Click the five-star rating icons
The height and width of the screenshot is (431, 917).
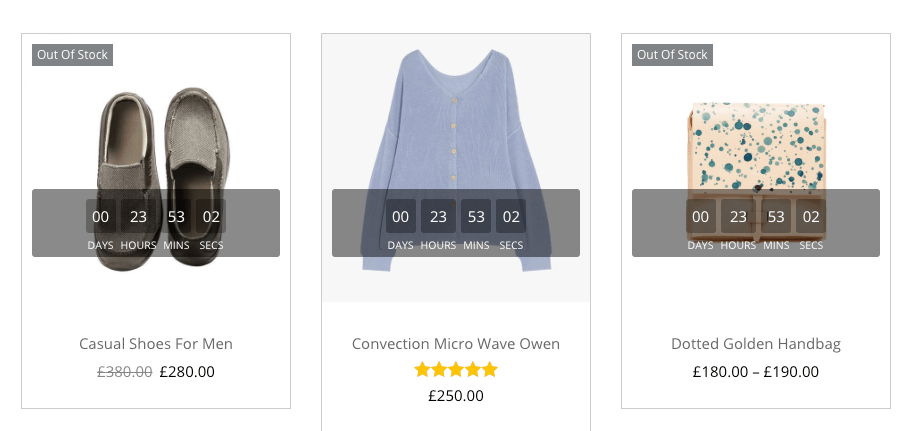click(456, 370)
